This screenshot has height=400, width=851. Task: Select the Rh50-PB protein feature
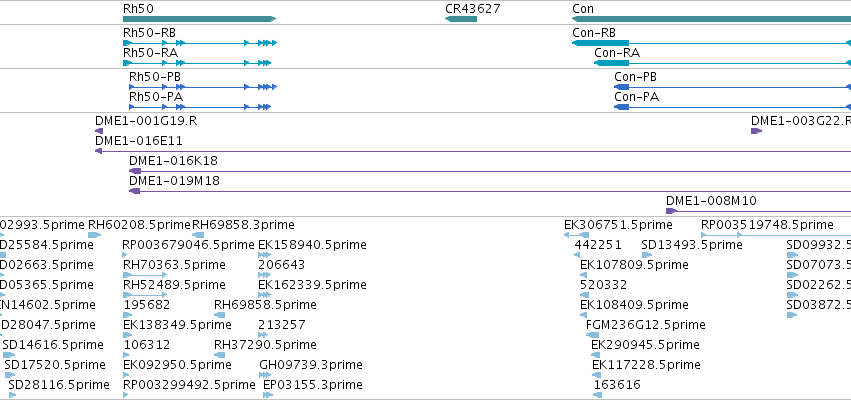click(x=203, y=87)
